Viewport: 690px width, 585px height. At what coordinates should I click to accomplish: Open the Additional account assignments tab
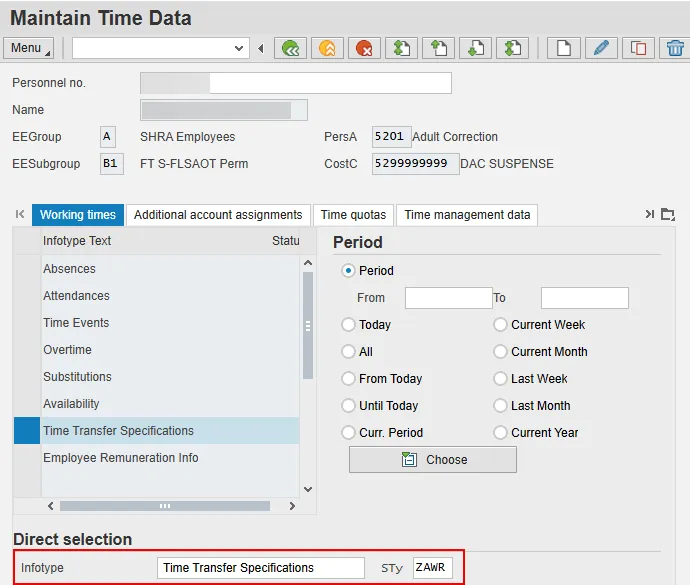tap(218, 215)
